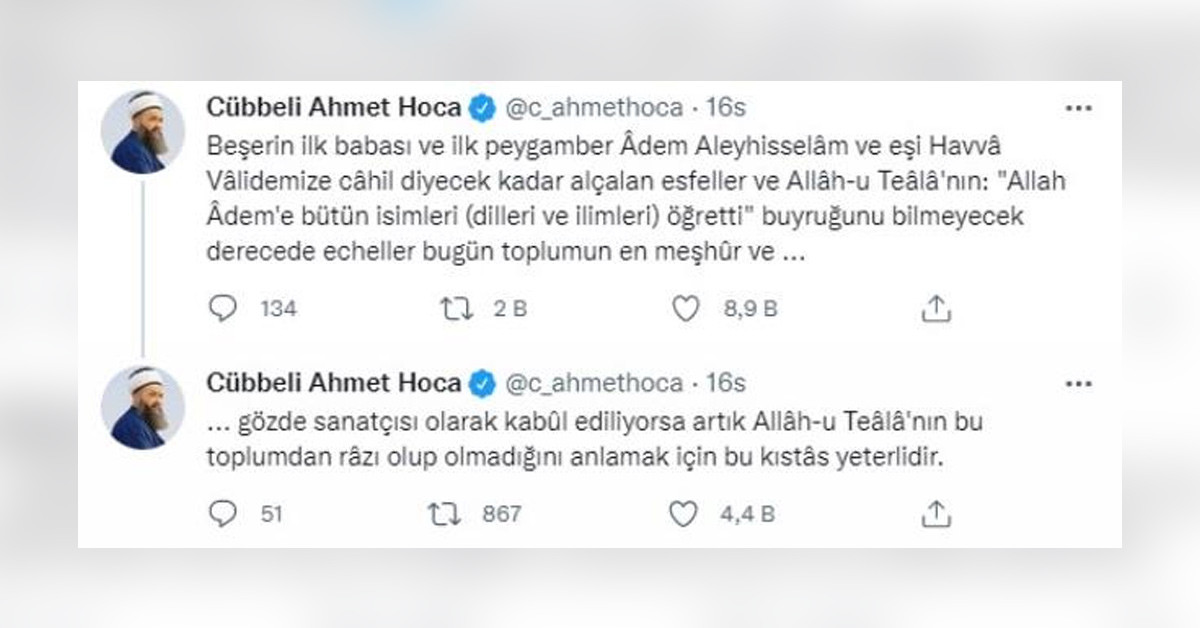Click the profile avatar of the second tweet
1200x628 pixels.
point(148,405)
